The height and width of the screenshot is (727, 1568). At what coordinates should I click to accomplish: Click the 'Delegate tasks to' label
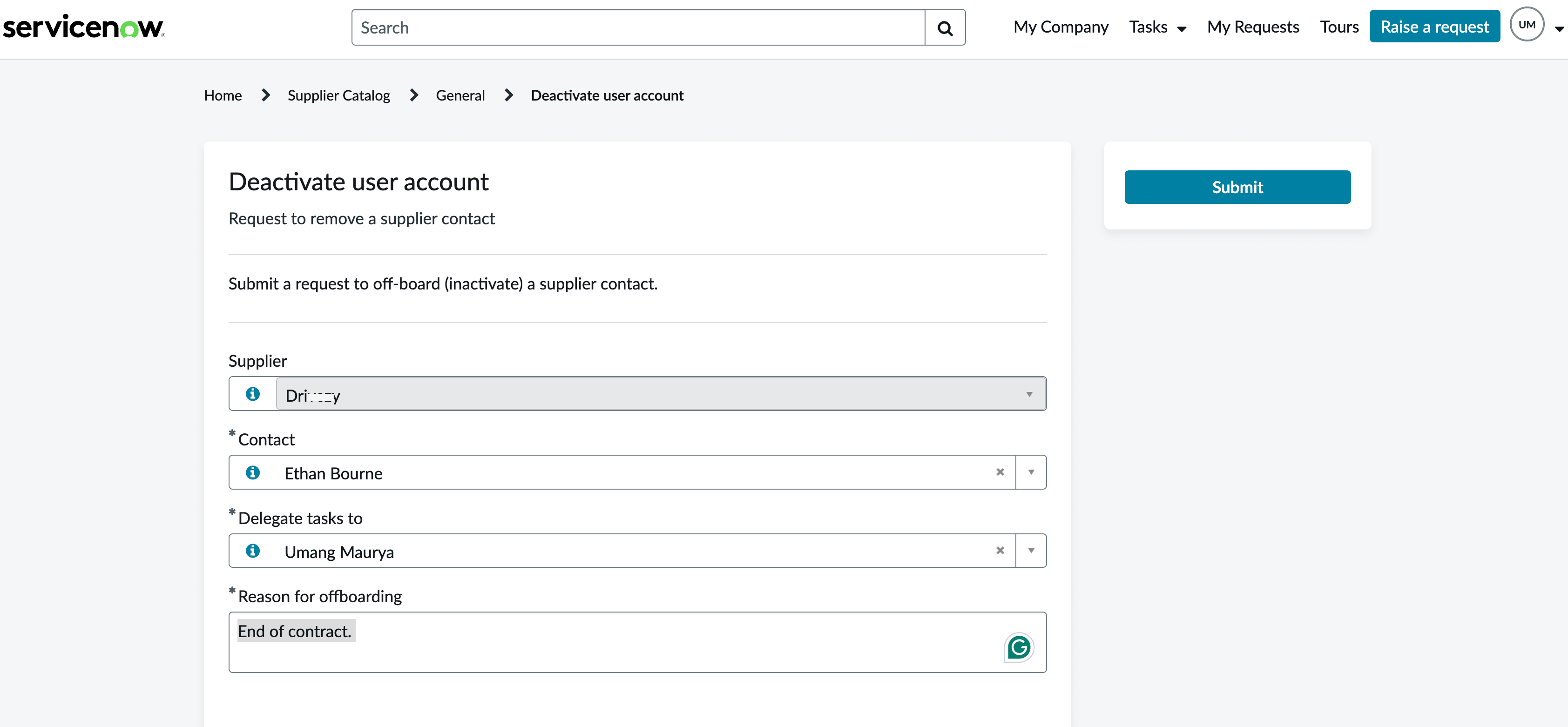[x=300, y=518]
